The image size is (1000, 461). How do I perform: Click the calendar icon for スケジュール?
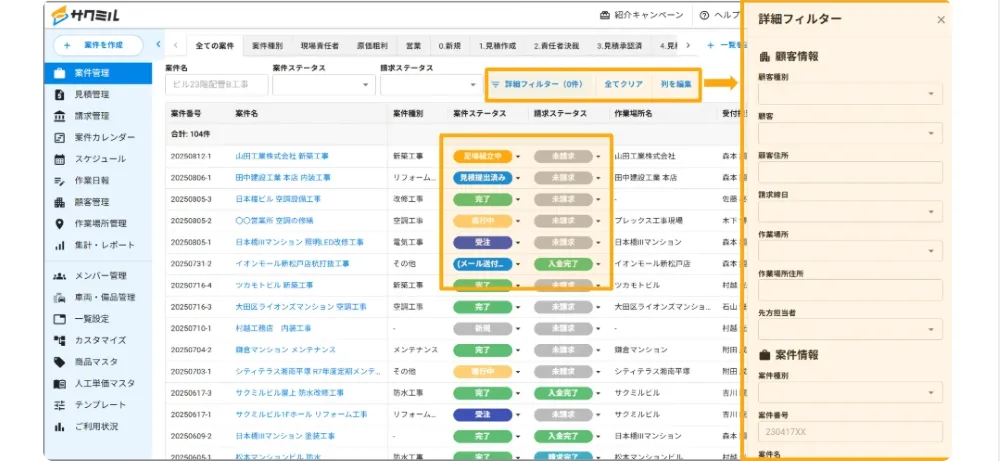[x=59, y=159]
